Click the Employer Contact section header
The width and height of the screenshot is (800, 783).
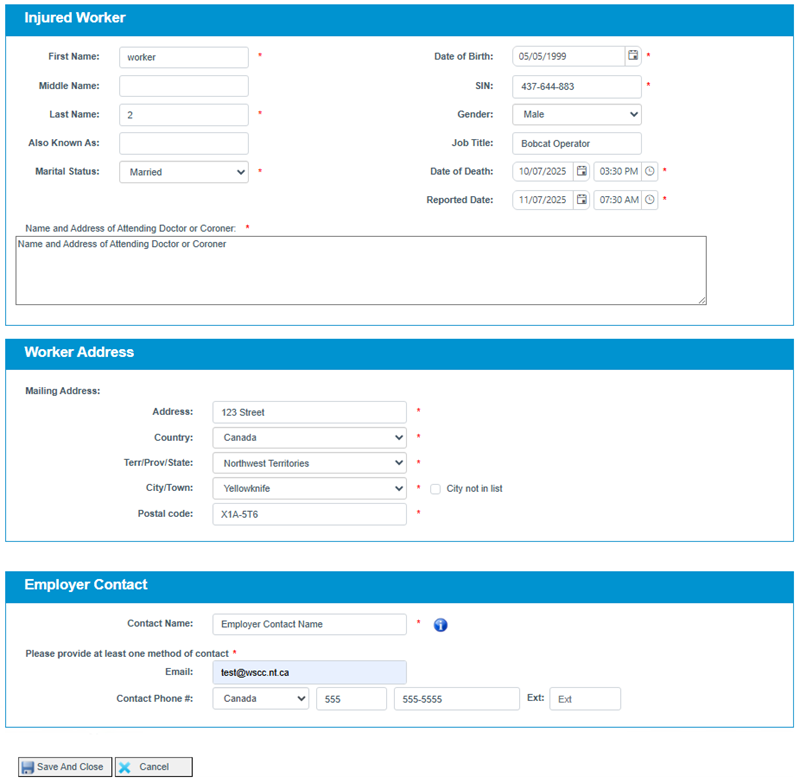[x=399, y=587]
